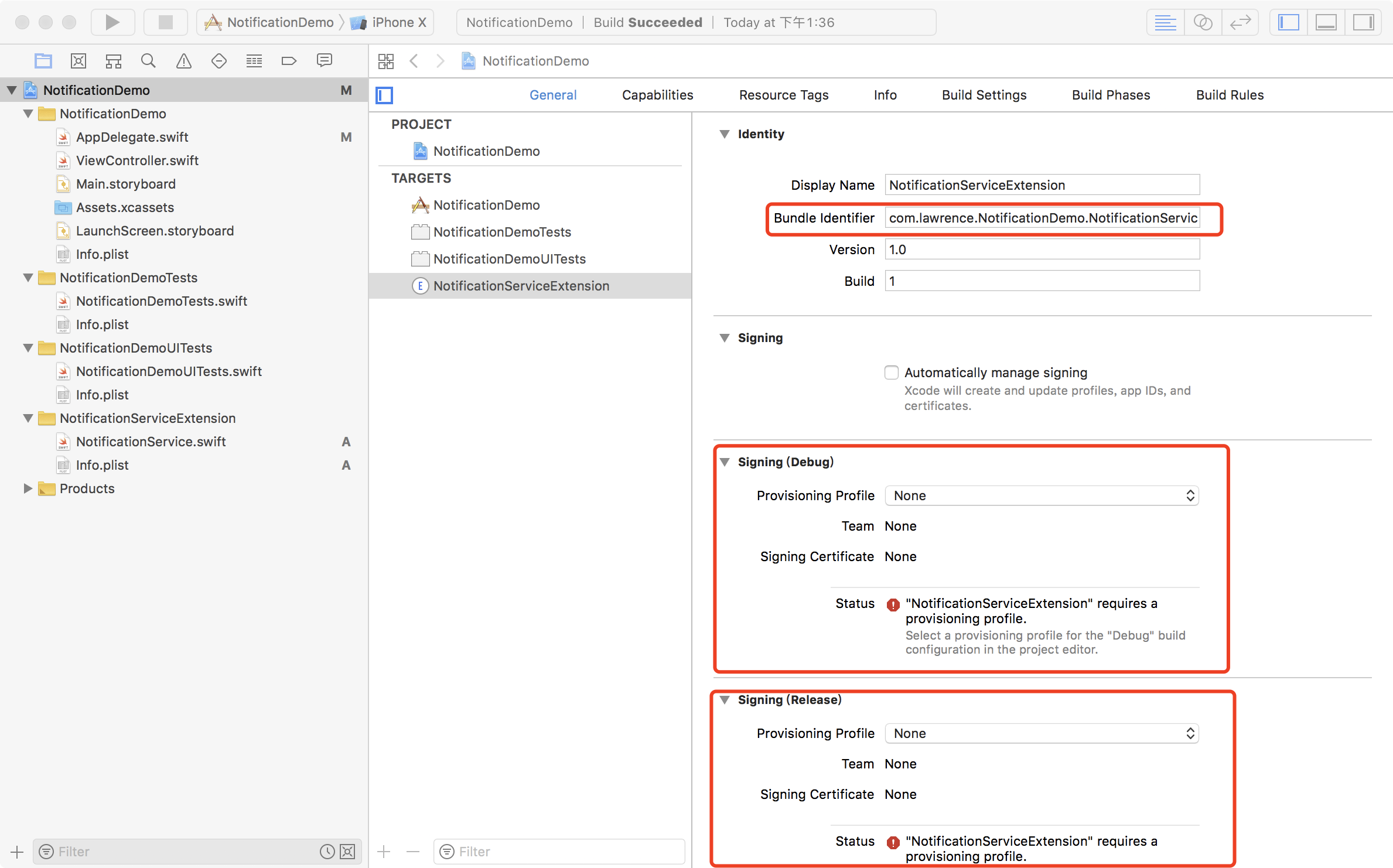Collapse the Signing (Debug) section

point(725,462)
